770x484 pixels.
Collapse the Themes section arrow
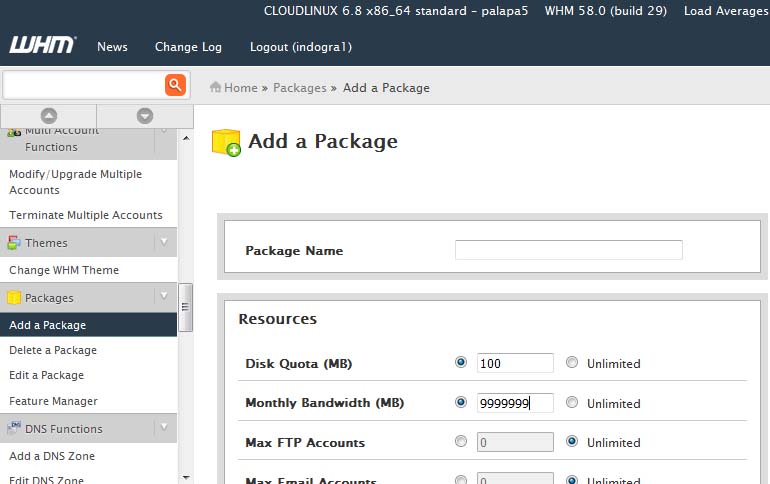[x=164, y=242]
